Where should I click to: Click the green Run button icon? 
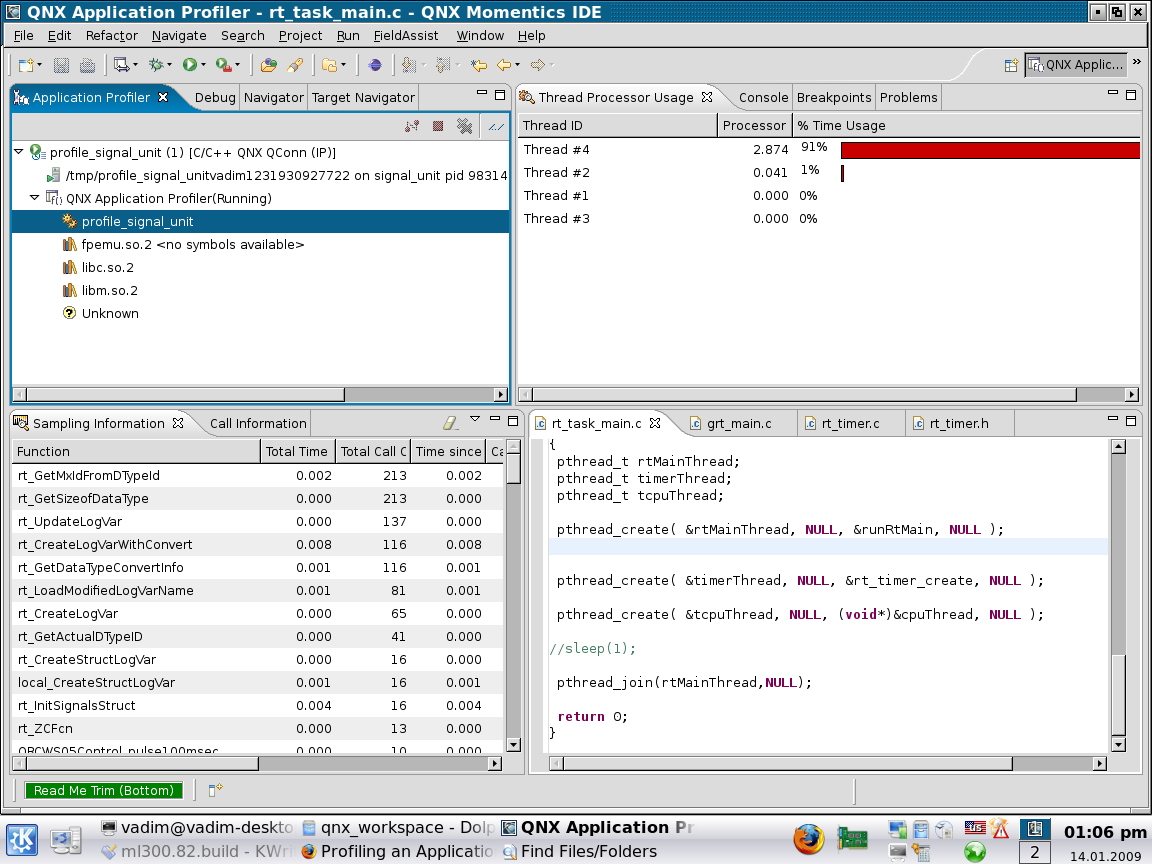coord(189,65)
